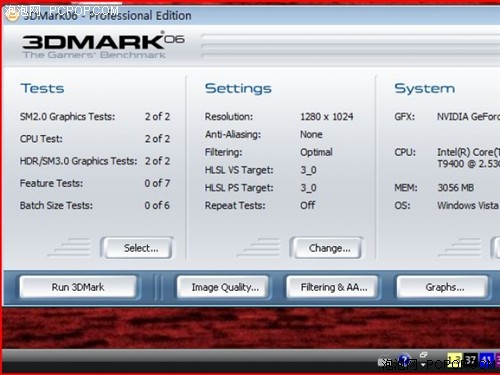Click the '0 of 7' feature tests value
Viewport: 500px width, 375px height.
(157, 183)
